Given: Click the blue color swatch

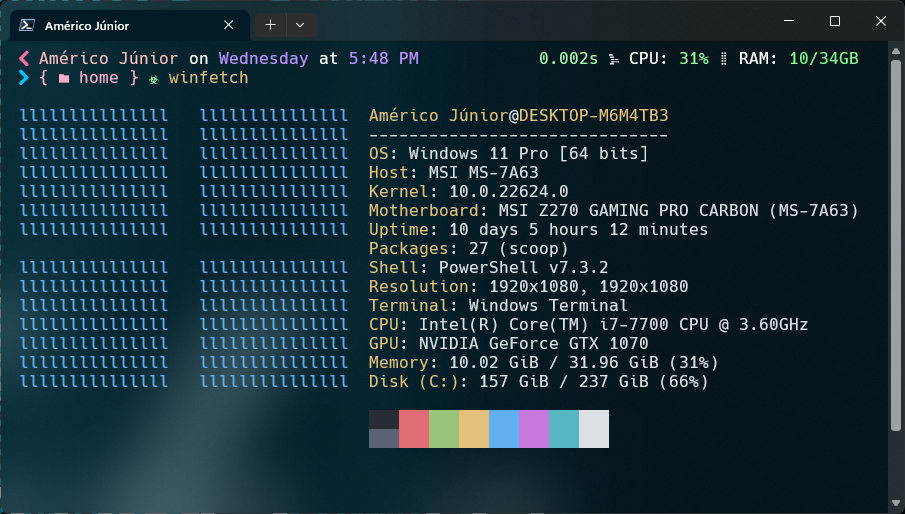Looking at the screenshot, I should 504,429.
